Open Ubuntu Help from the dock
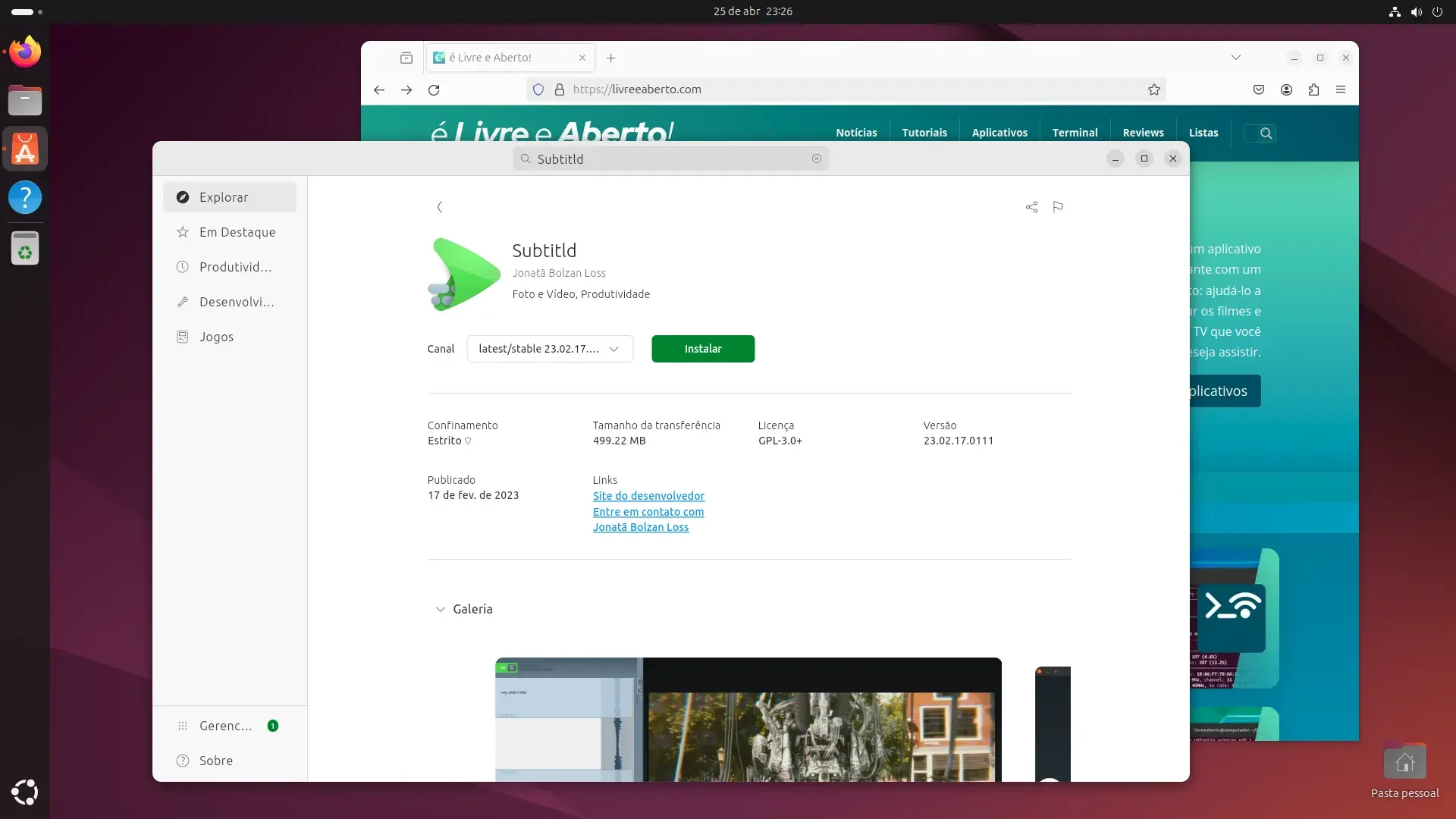1456x819 pixels. coord(25,197)
